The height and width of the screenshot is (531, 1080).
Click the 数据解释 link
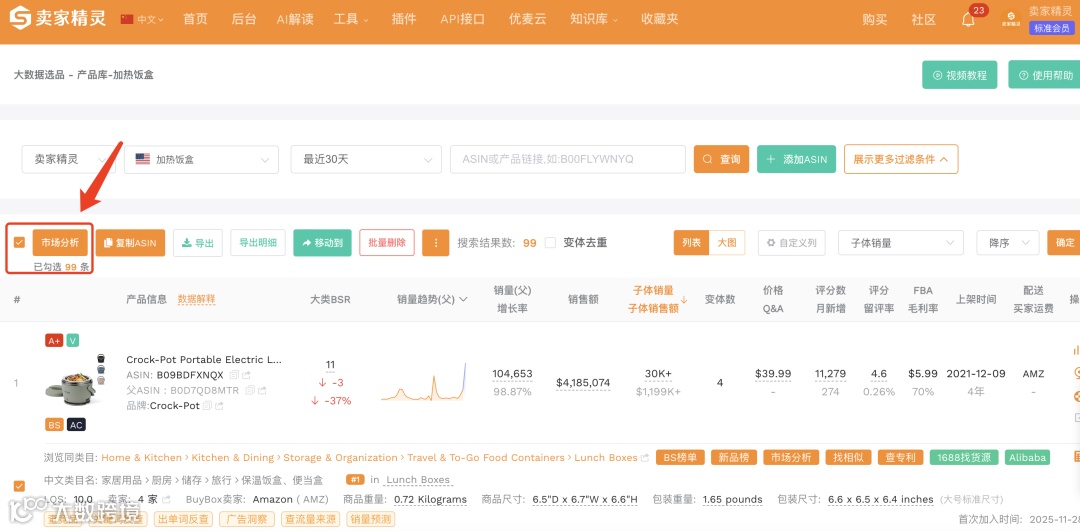tap(196, 300)
